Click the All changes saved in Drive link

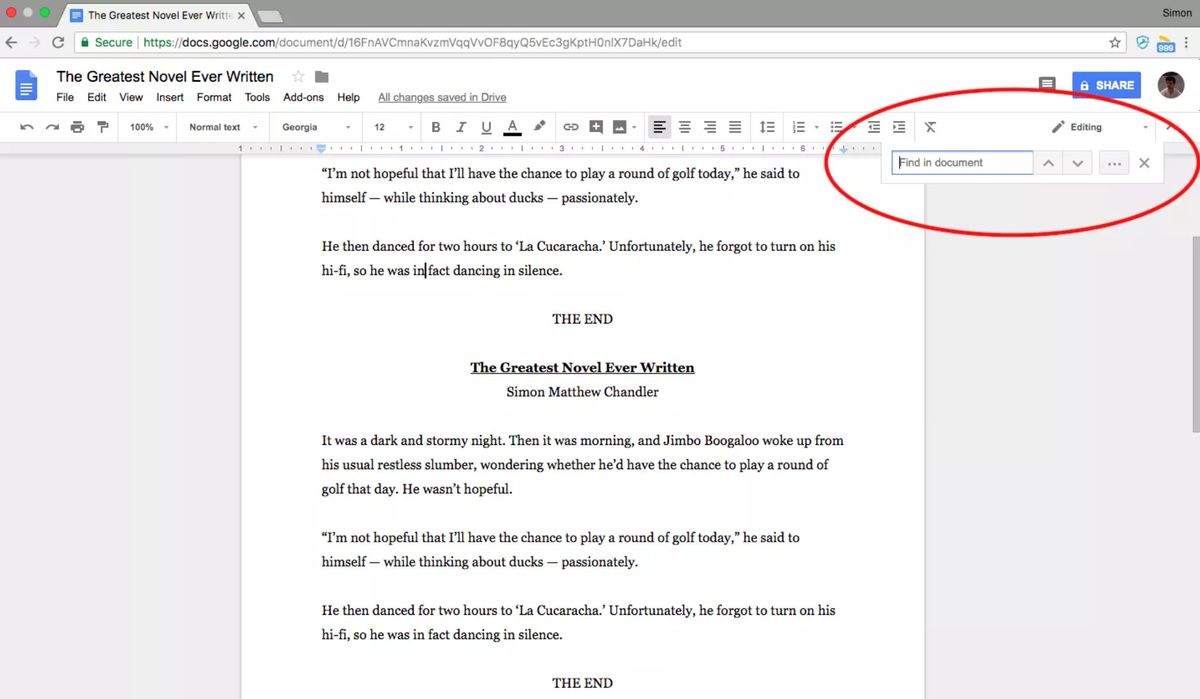(x=442, y=97)
